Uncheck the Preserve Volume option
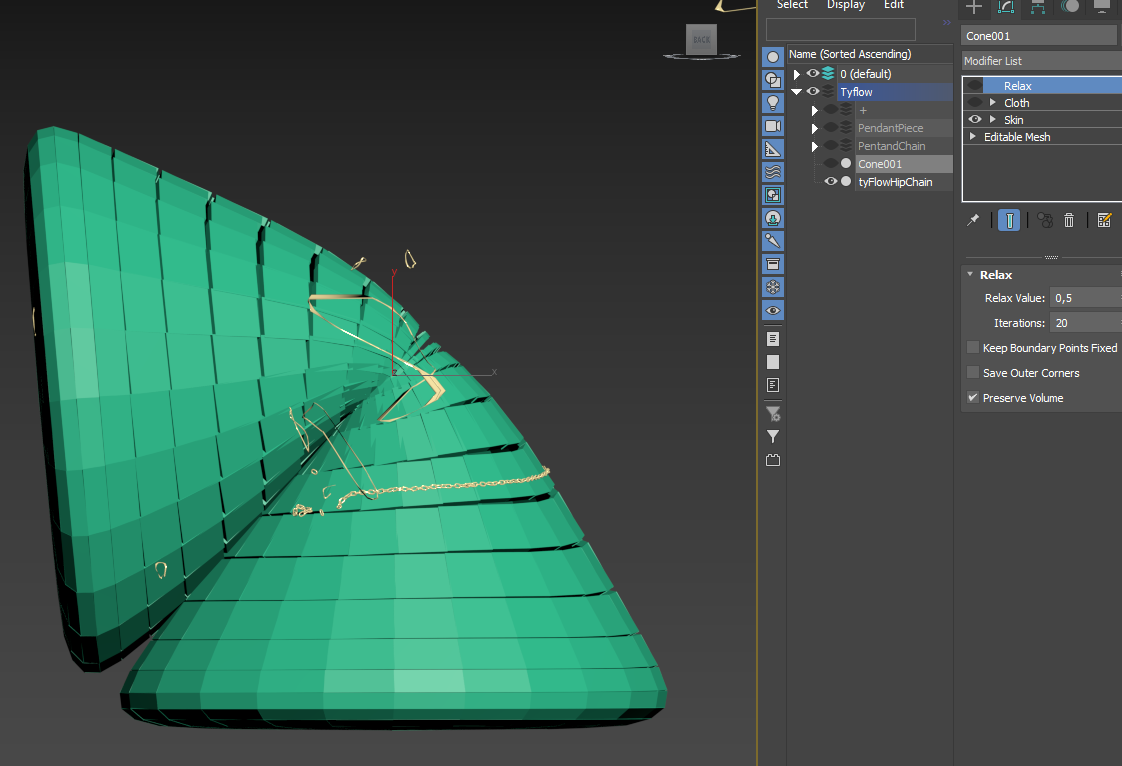The height and width of the screenshot is (766, 1122). [973, 398]
